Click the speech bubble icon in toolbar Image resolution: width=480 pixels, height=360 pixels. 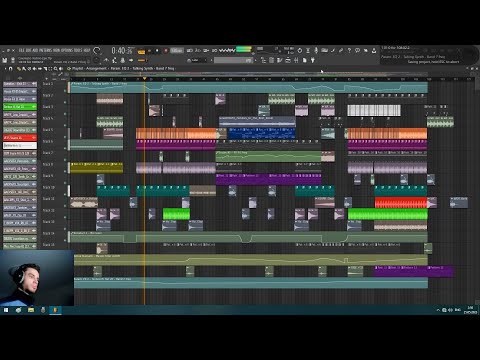(x=357, y=50)
